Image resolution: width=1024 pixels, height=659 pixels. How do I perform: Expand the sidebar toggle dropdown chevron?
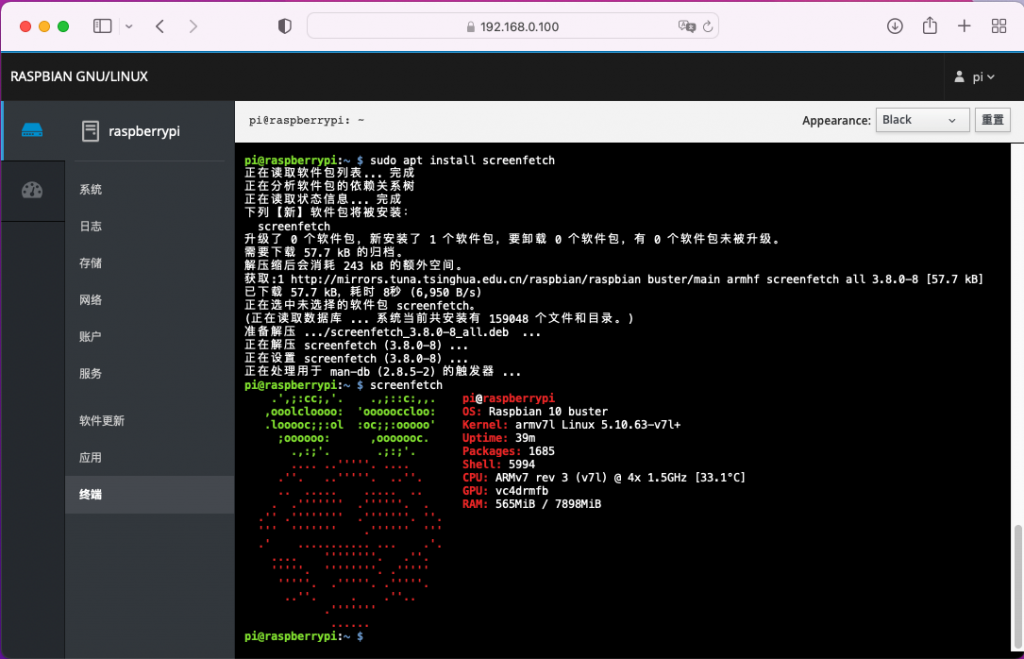coord(124,26)
